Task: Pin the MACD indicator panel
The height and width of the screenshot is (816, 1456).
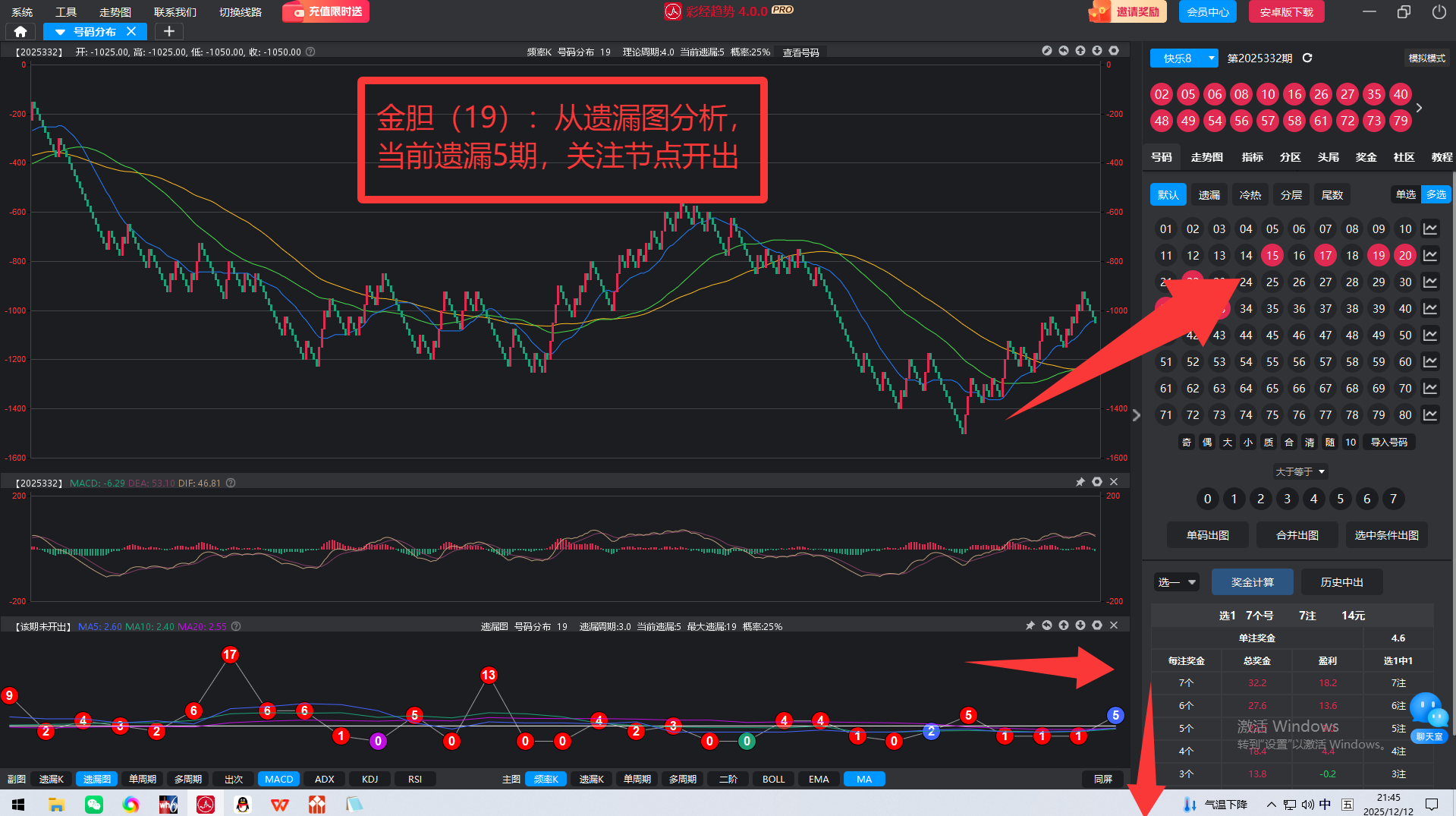Action: 1080,482
